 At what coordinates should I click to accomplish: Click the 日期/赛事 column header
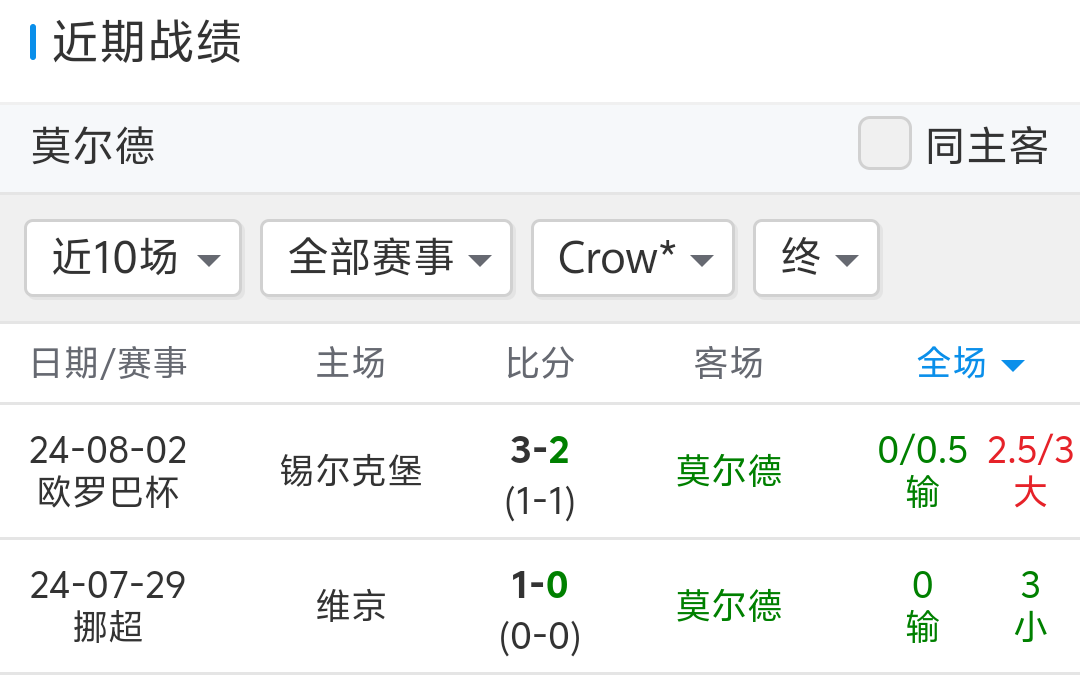click(109, 363)
